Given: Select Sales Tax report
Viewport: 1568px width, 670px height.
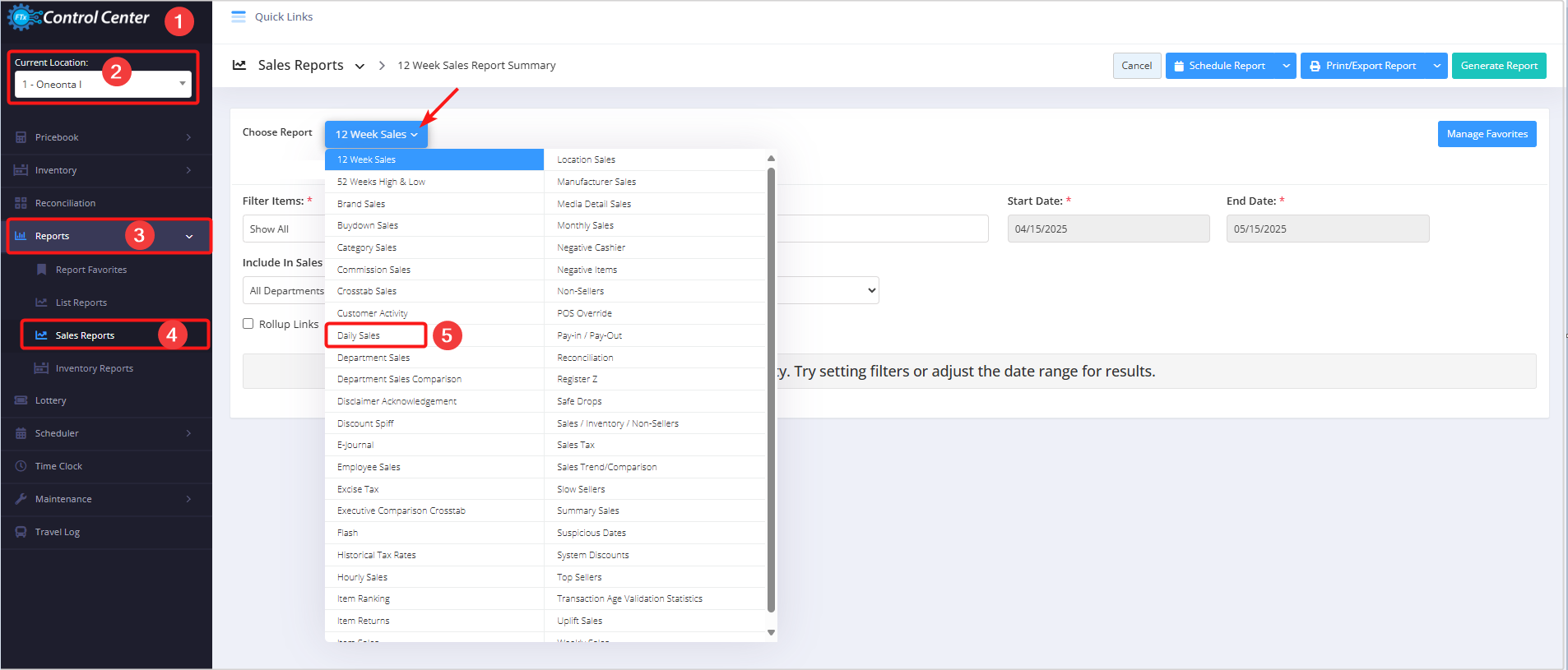Looking at the screenshot, I should tap(655, 445).
